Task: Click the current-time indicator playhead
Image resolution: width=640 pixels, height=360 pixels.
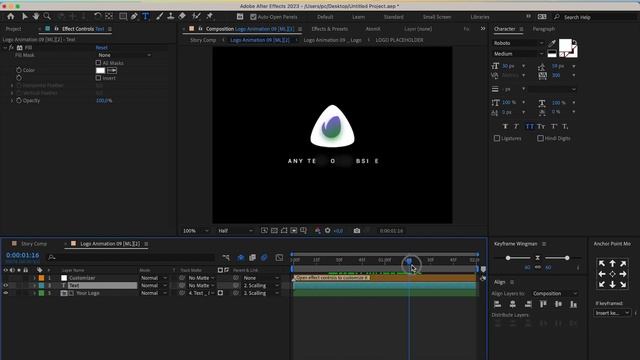Action: pyautogui.click(x=409, y=261)
